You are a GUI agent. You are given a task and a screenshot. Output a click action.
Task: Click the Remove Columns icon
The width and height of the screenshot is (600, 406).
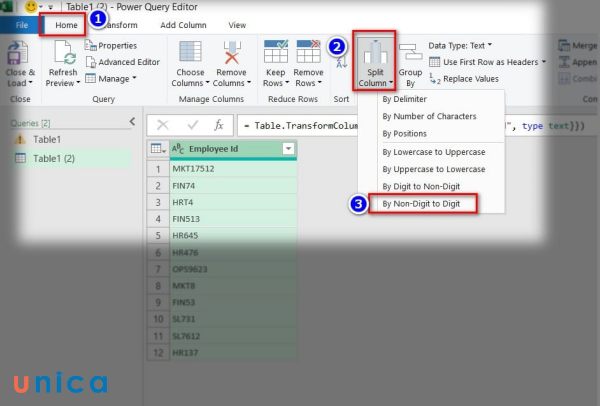[x=232, y=53]
